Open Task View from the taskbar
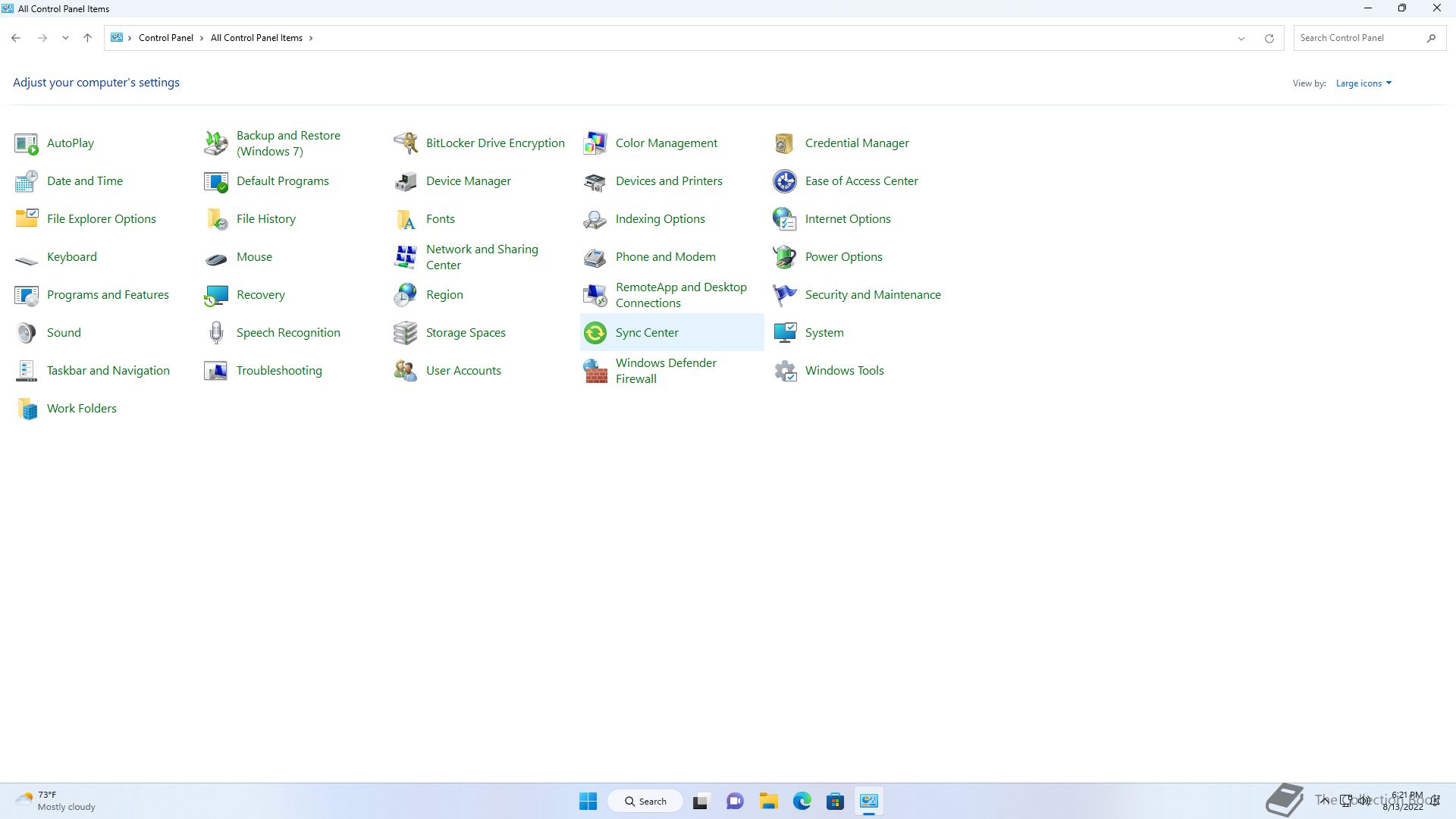Image resolution: width=1456 pixels, height=819 pixels. point(701,801)
